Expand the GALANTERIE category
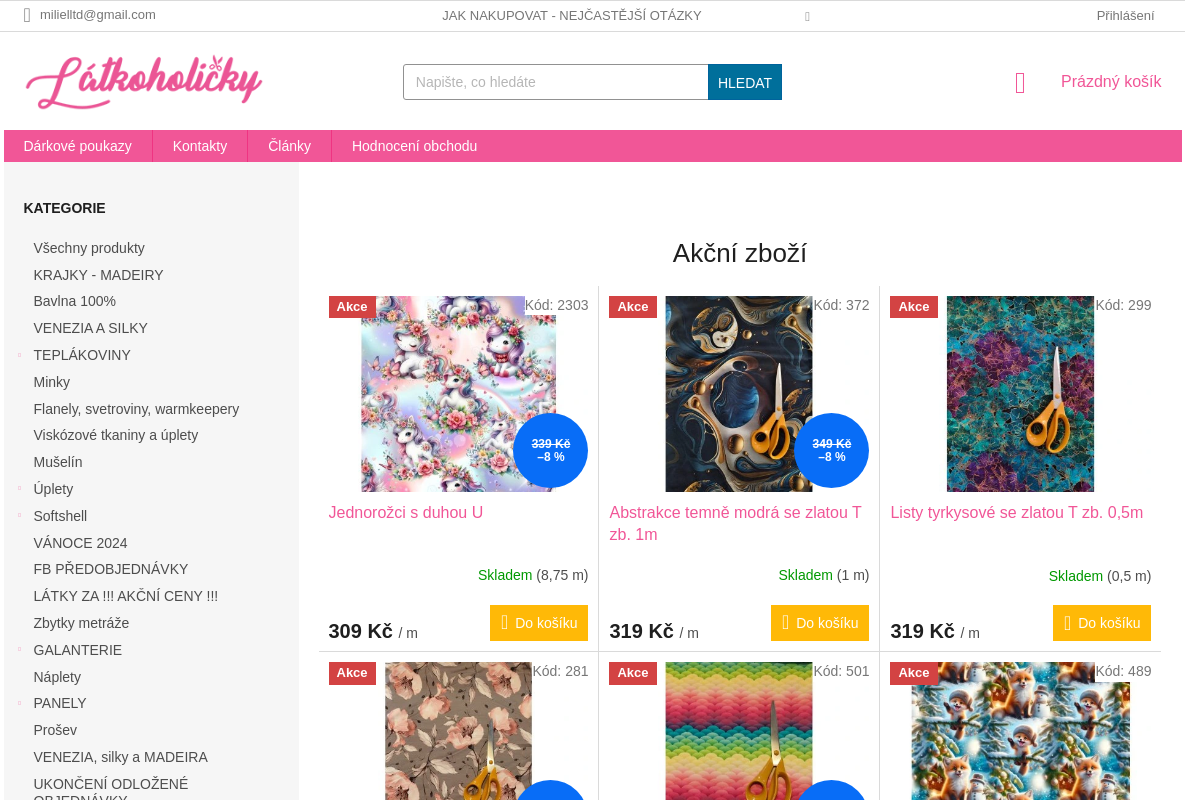 click(19, 650)
